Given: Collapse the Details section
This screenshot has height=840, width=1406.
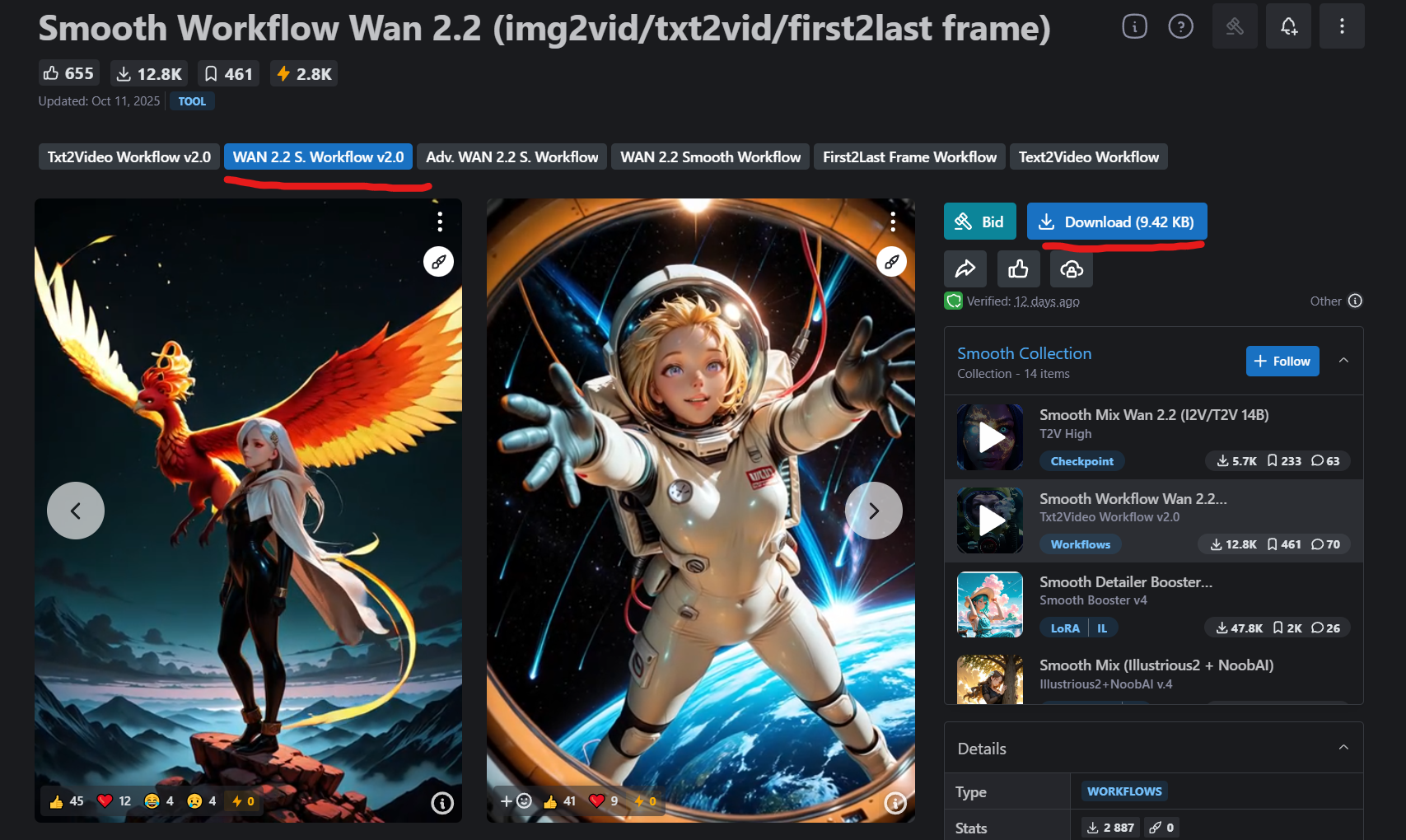Looking at the screenshot, I should 1343,748.
